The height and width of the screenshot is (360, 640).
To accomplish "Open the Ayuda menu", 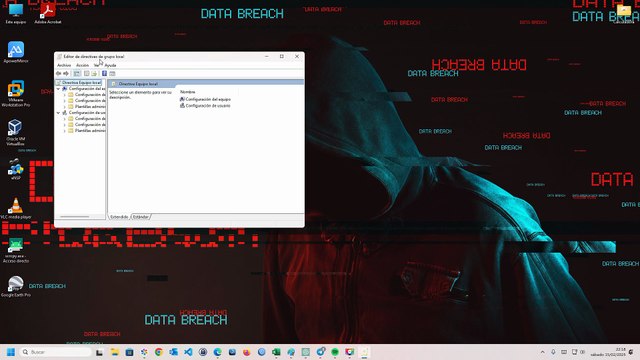I will [x=110, y=65].
